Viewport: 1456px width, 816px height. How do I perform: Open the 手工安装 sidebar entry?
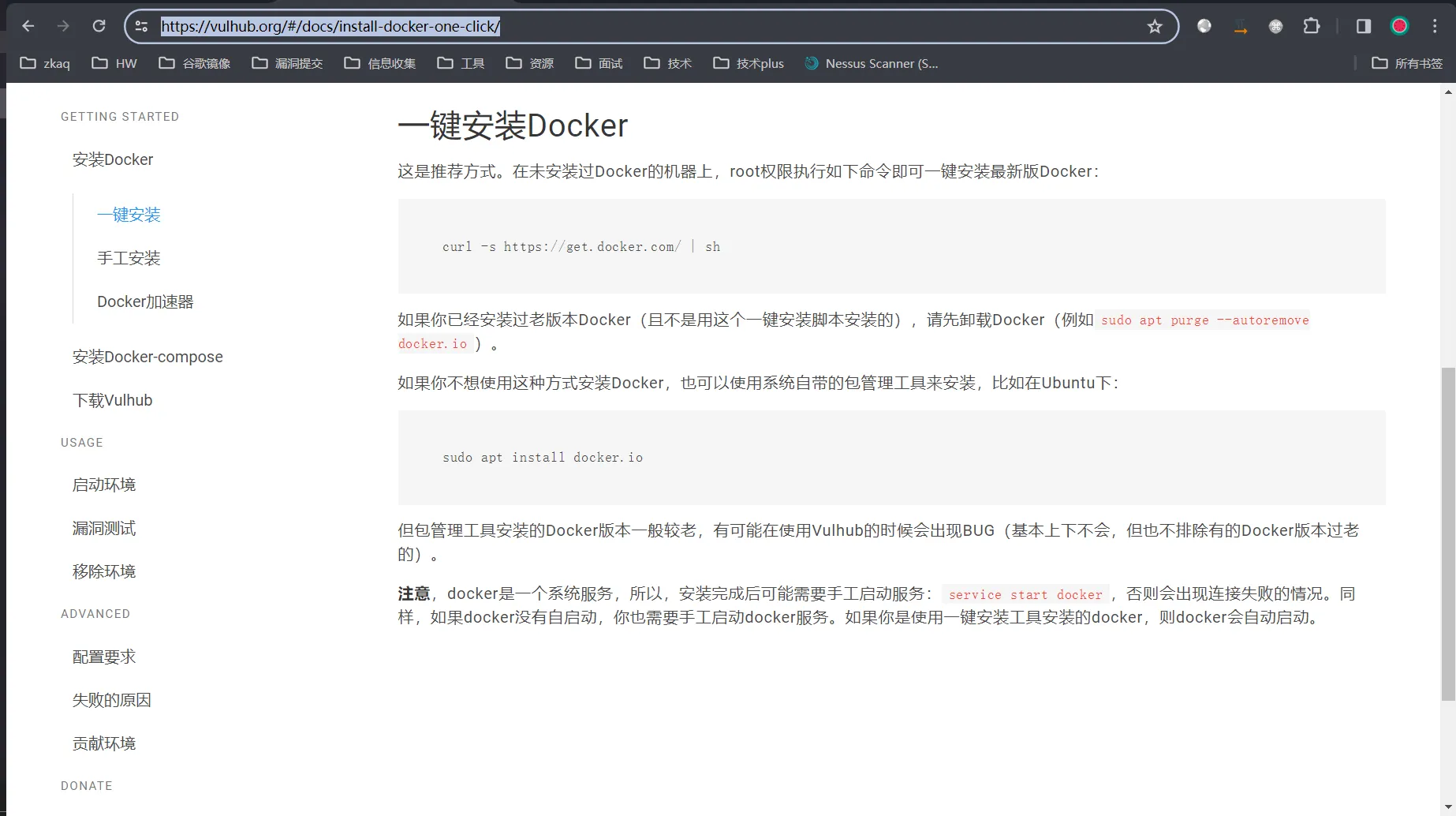(128, 257)
